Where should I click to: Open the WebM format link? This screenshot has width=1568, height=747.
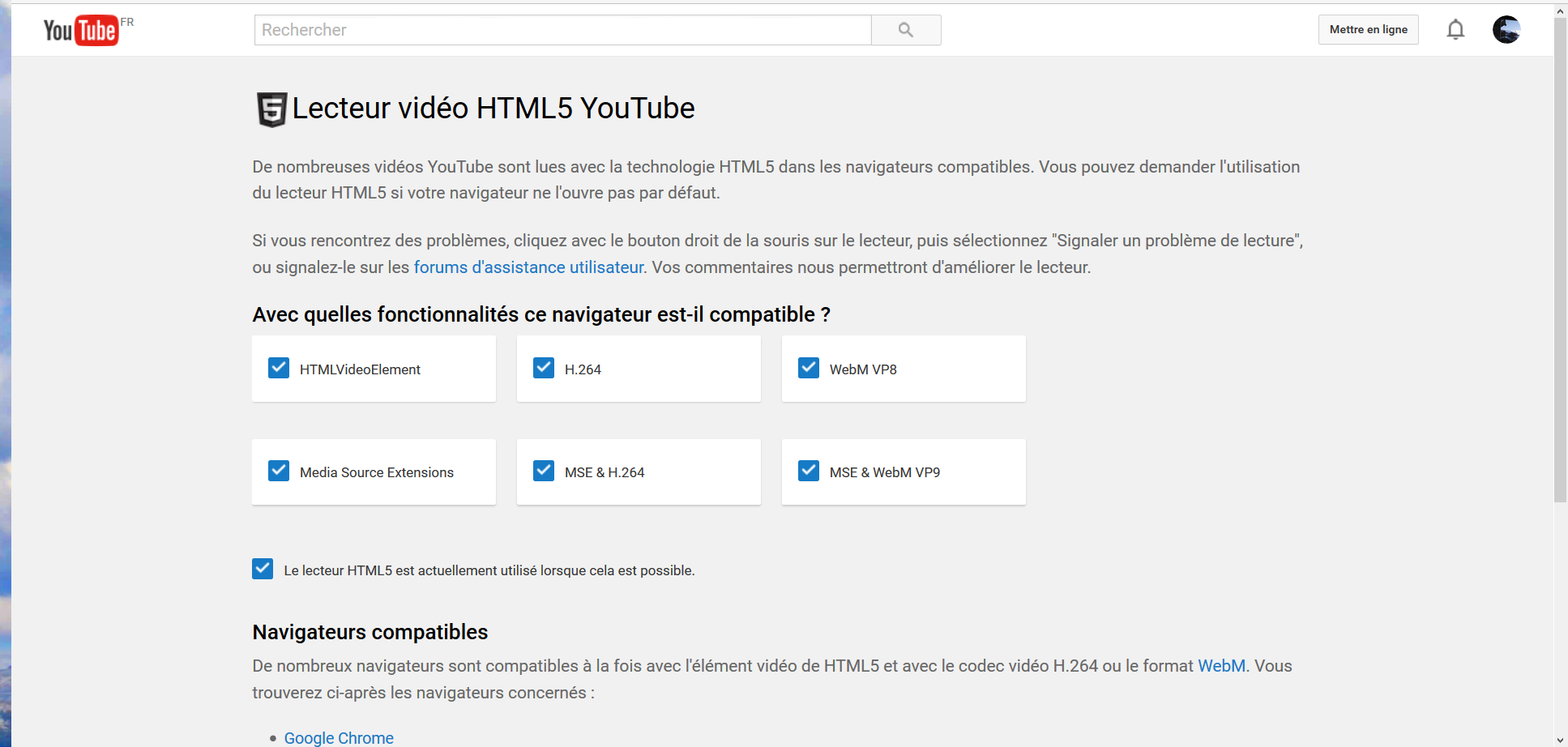pos(1221,666)
